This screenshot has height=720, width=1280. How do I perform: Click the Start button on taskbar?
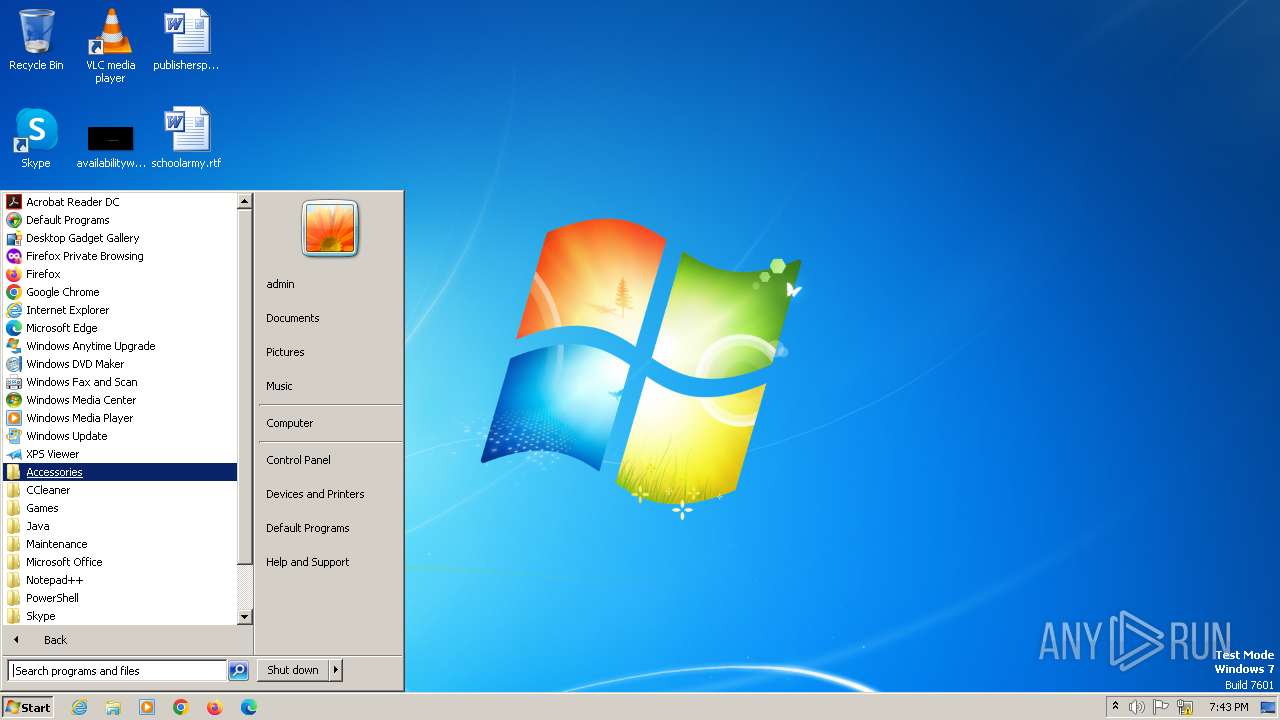[x=28, y=707]
